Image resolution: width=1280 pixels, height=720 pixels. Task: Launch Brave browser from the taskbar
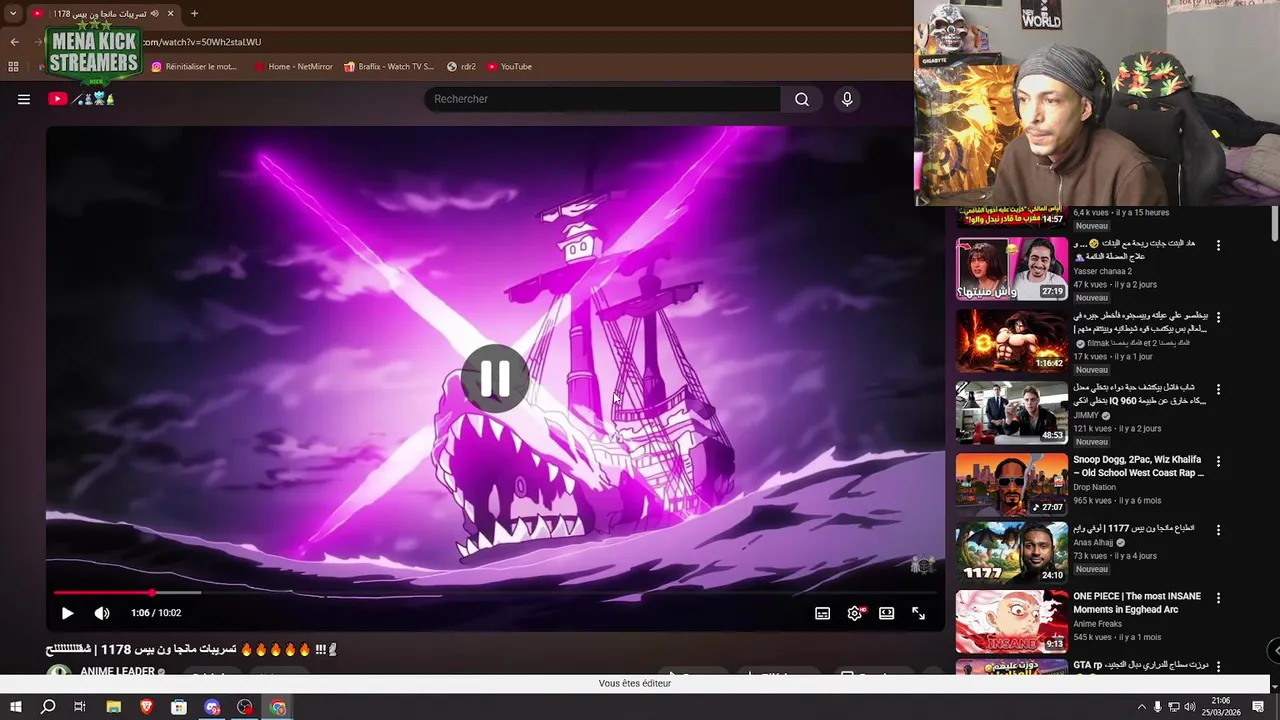click(146, 707)
